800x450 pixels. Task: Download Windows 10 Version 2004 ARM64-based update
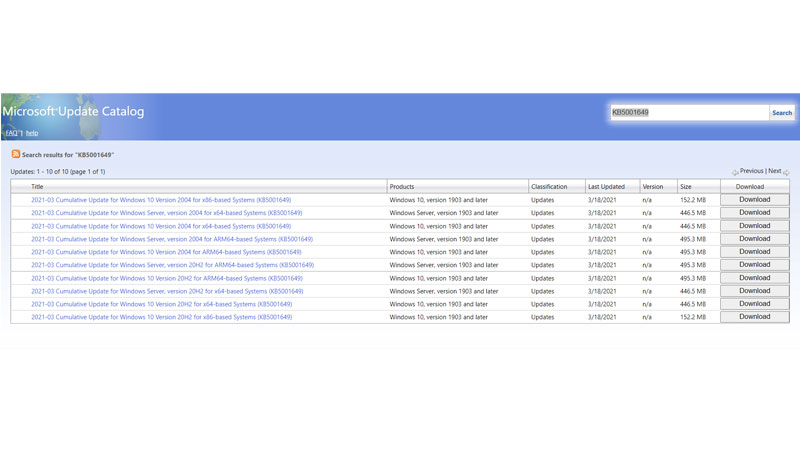point(755,252)
